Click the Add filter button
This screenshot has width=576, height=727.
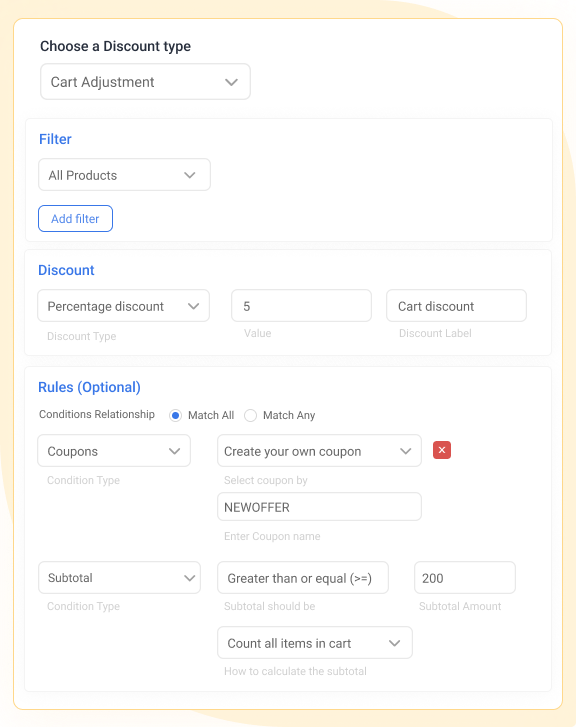(75, 218)
